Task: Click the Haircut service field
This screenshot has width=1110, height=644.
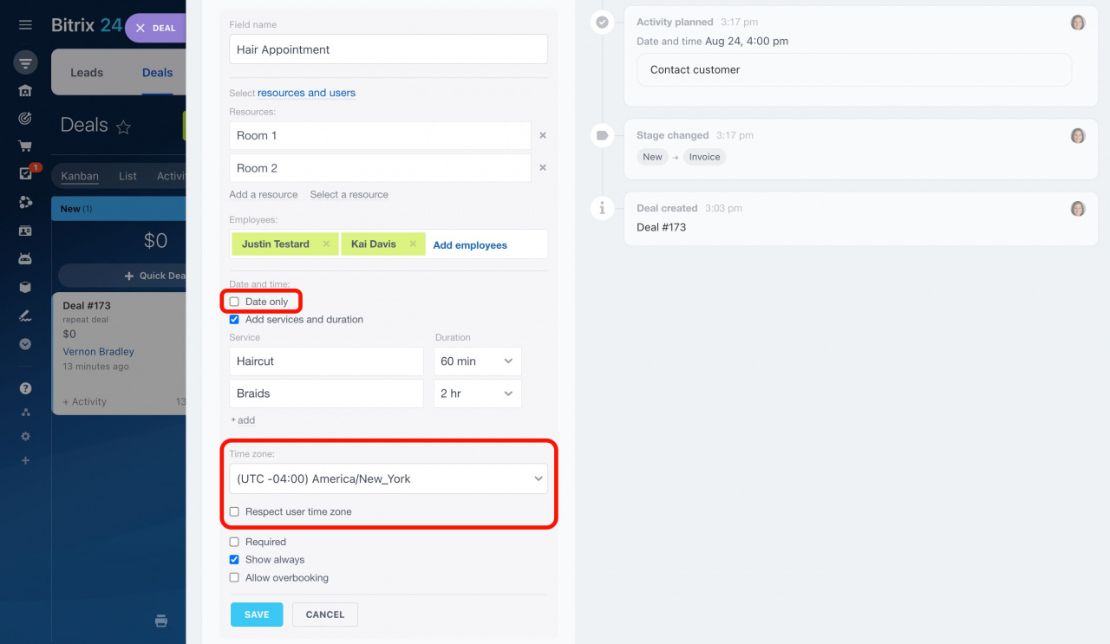Action: [326, 361]
